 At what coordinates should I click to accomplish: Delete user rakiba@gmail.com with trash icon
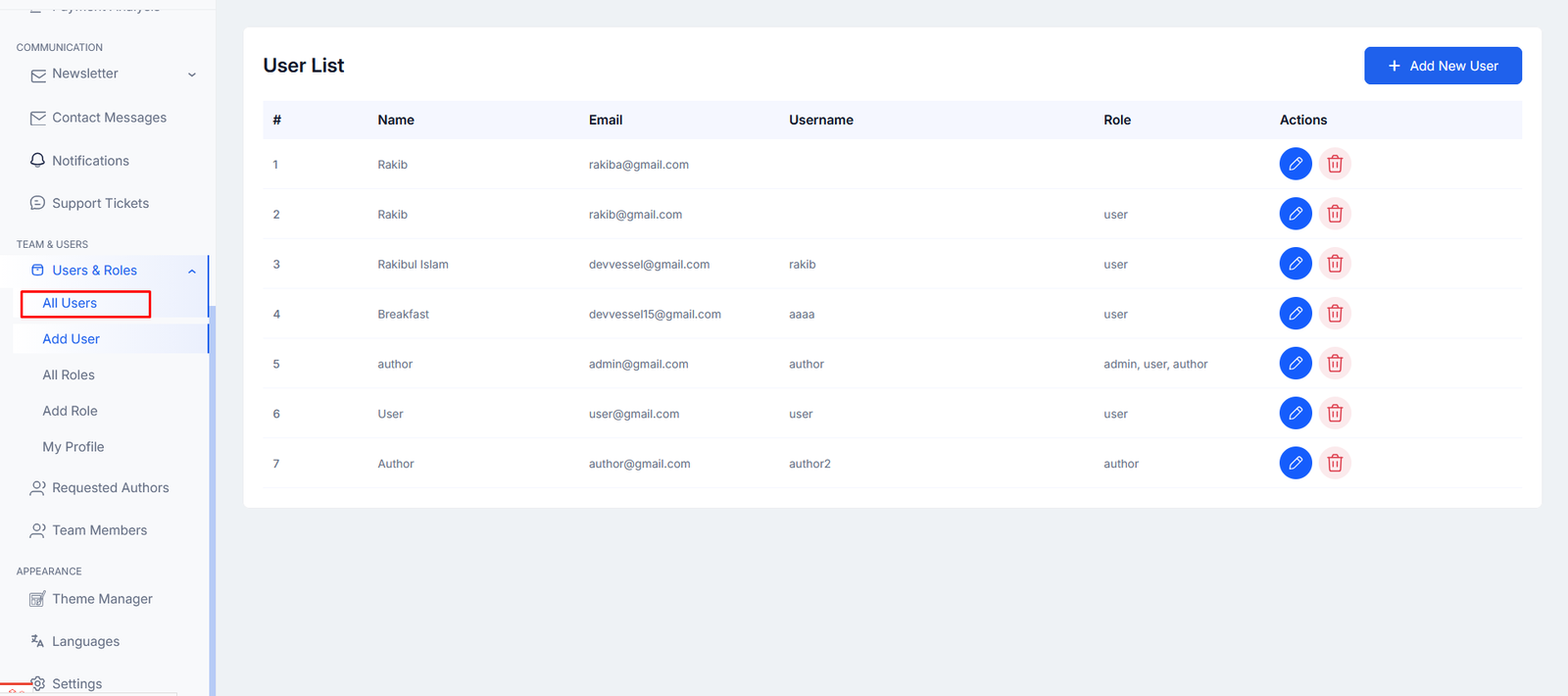click(x=1335, y=164)
